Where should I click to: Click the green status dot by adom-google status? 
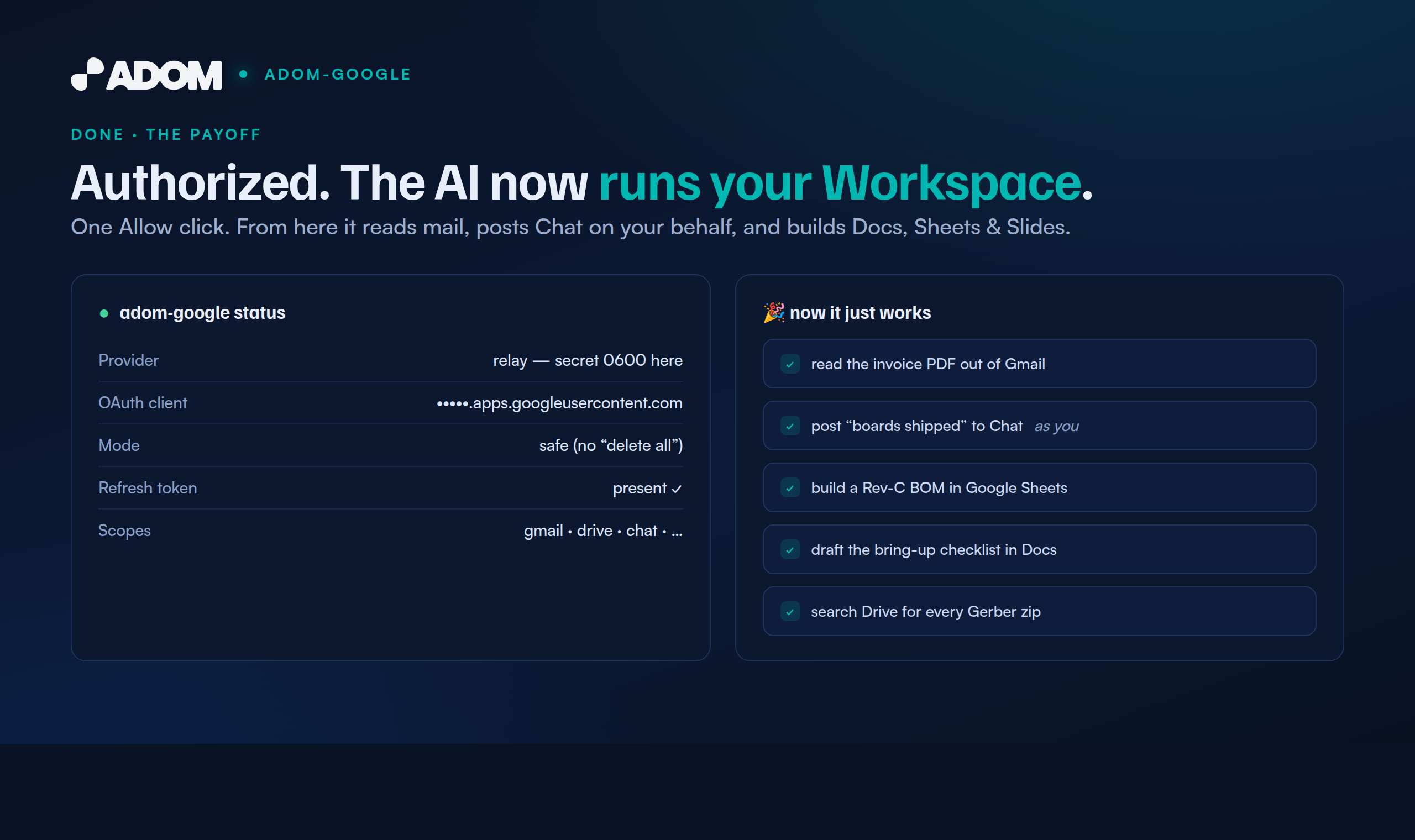[104, 313]
